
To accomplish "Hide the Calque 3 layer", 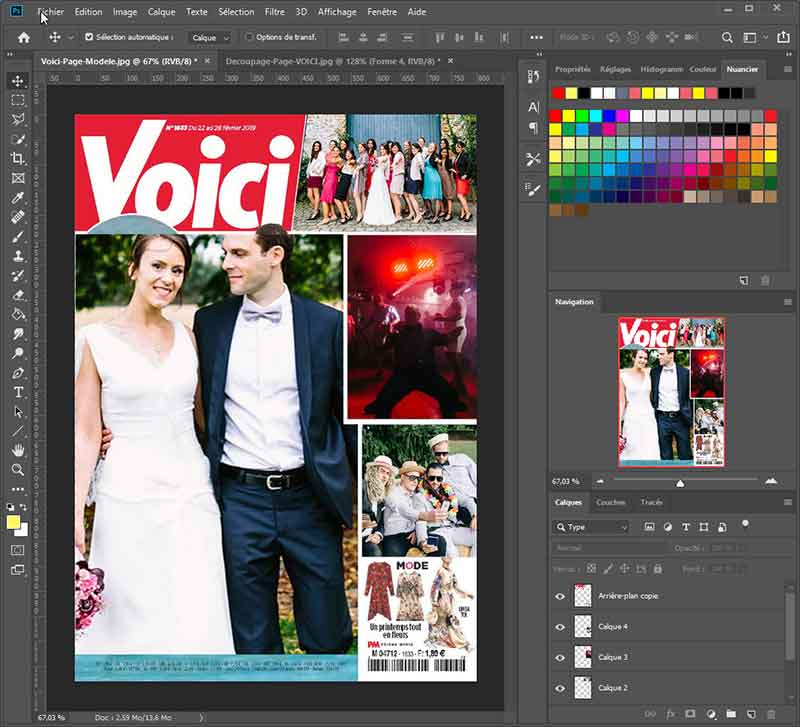I will 560,658.
